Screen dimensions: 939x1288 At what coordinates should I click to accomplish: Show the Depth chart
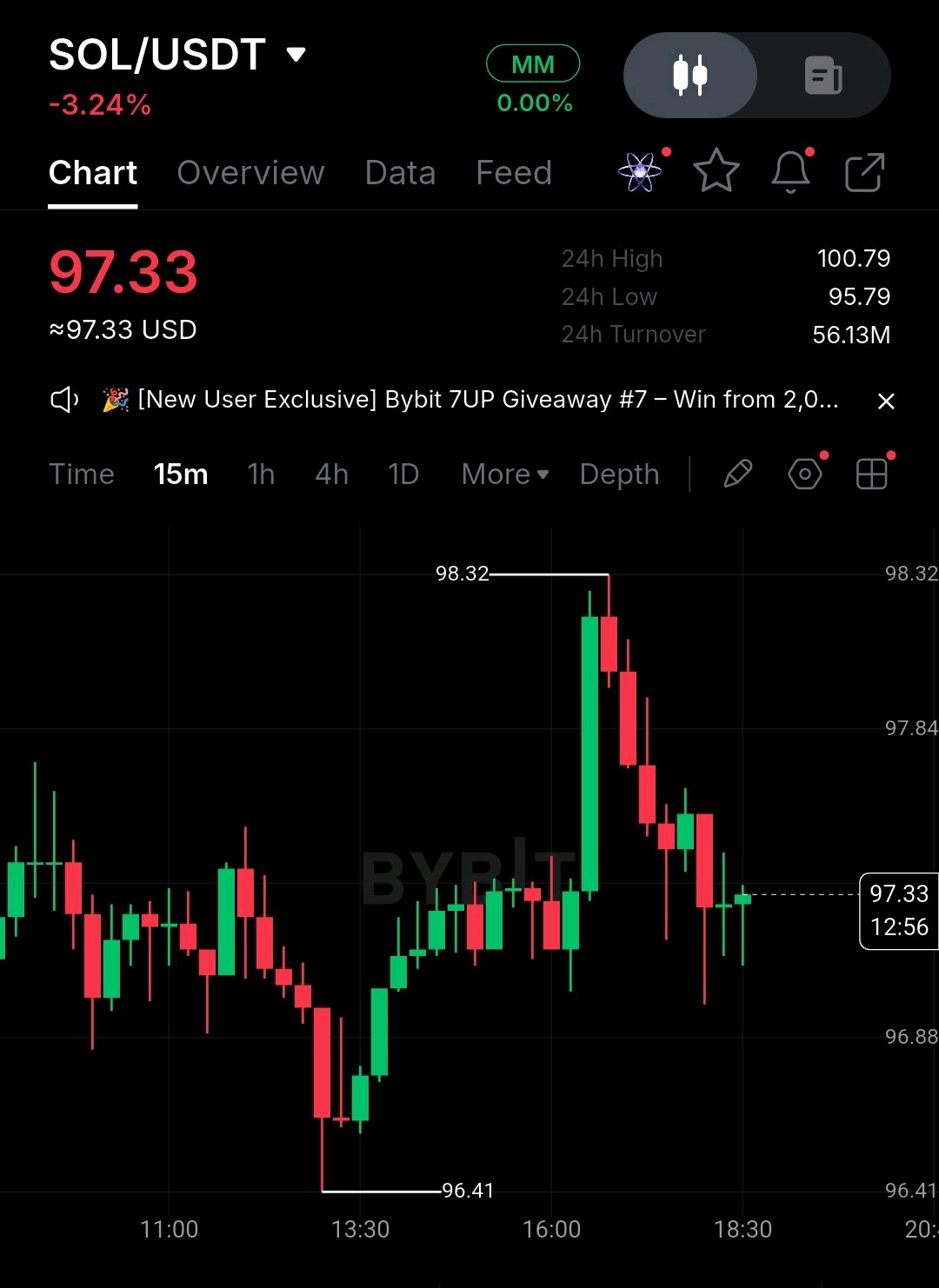pos(619,475)
